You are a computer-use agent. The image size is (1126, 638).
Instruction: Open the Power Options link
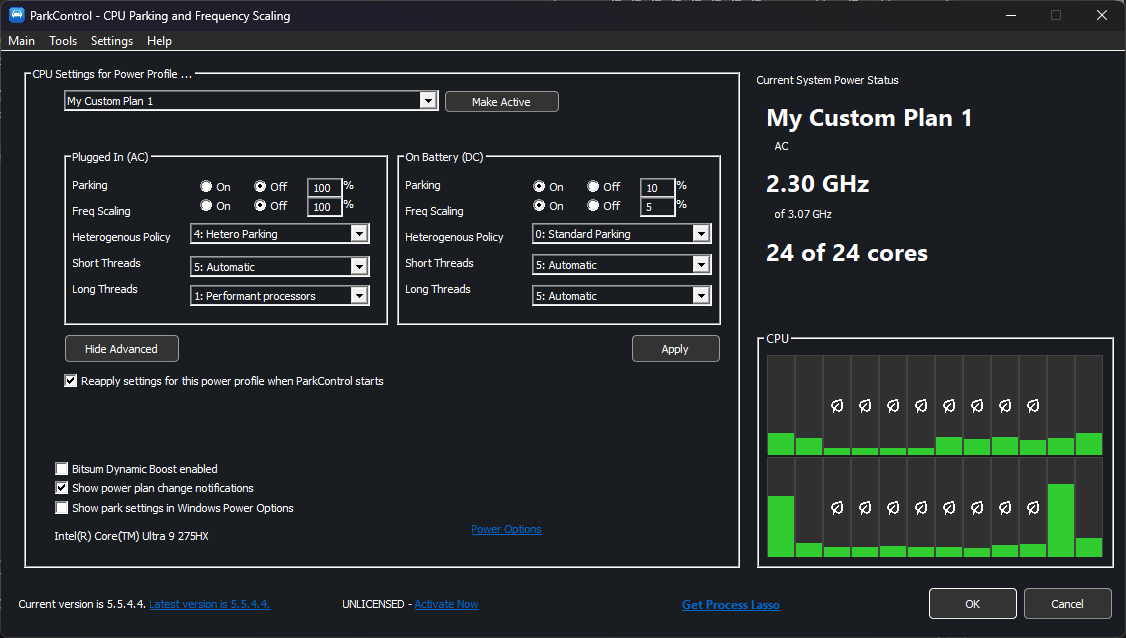pyautogui.click(x=506, y=530)
